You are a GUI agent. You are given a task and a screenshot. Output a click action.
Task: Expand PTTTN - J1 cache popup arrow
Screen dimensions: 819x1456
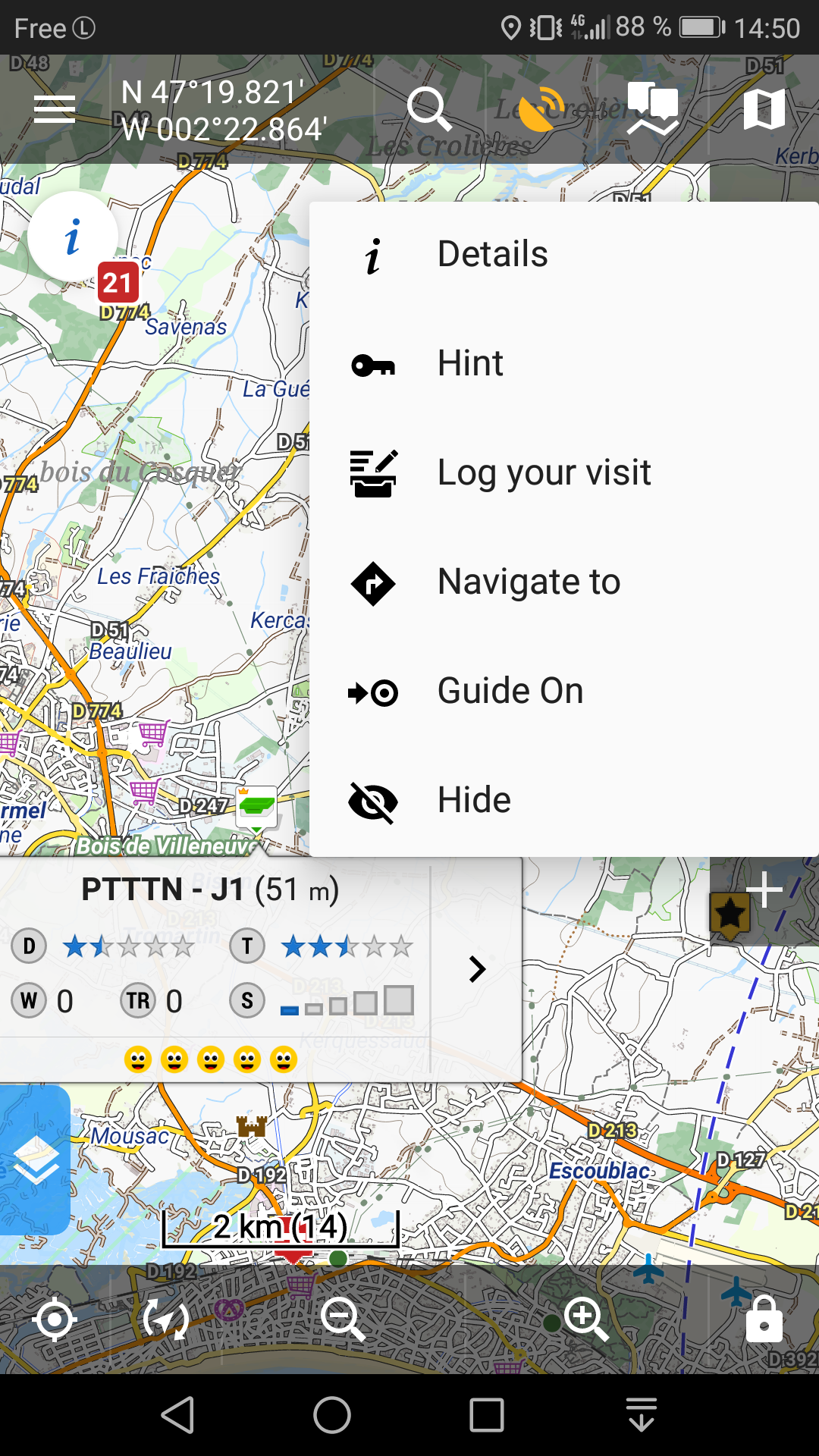coord(477,969)
